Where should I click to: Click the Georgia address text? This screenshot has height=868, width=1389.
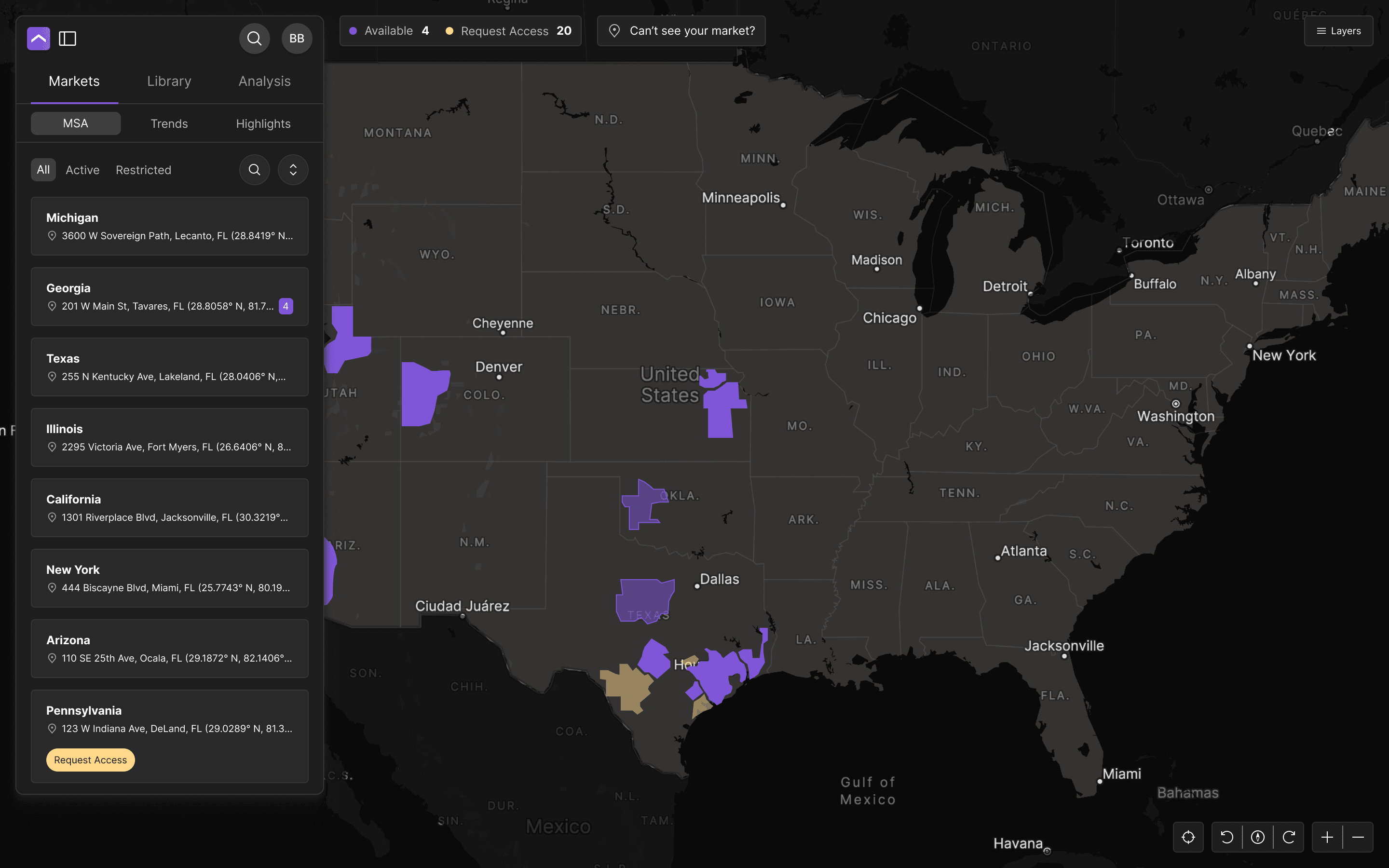click(168, 307)
